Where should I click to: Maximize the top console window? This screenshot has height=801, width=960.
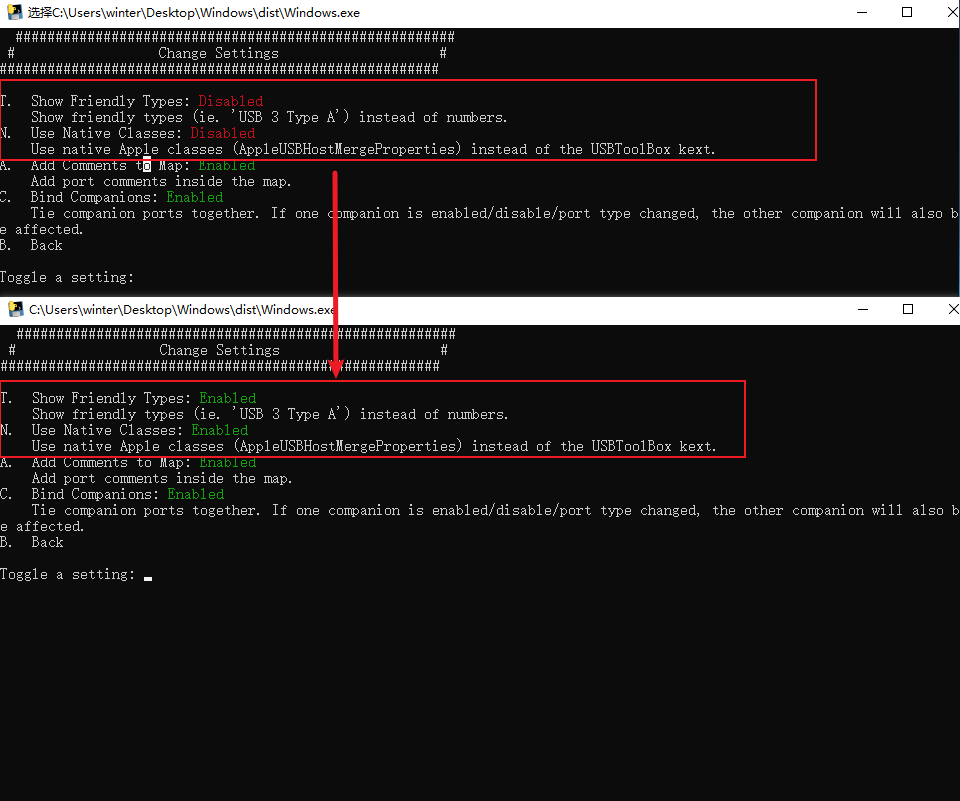click(x=907, y=13)
